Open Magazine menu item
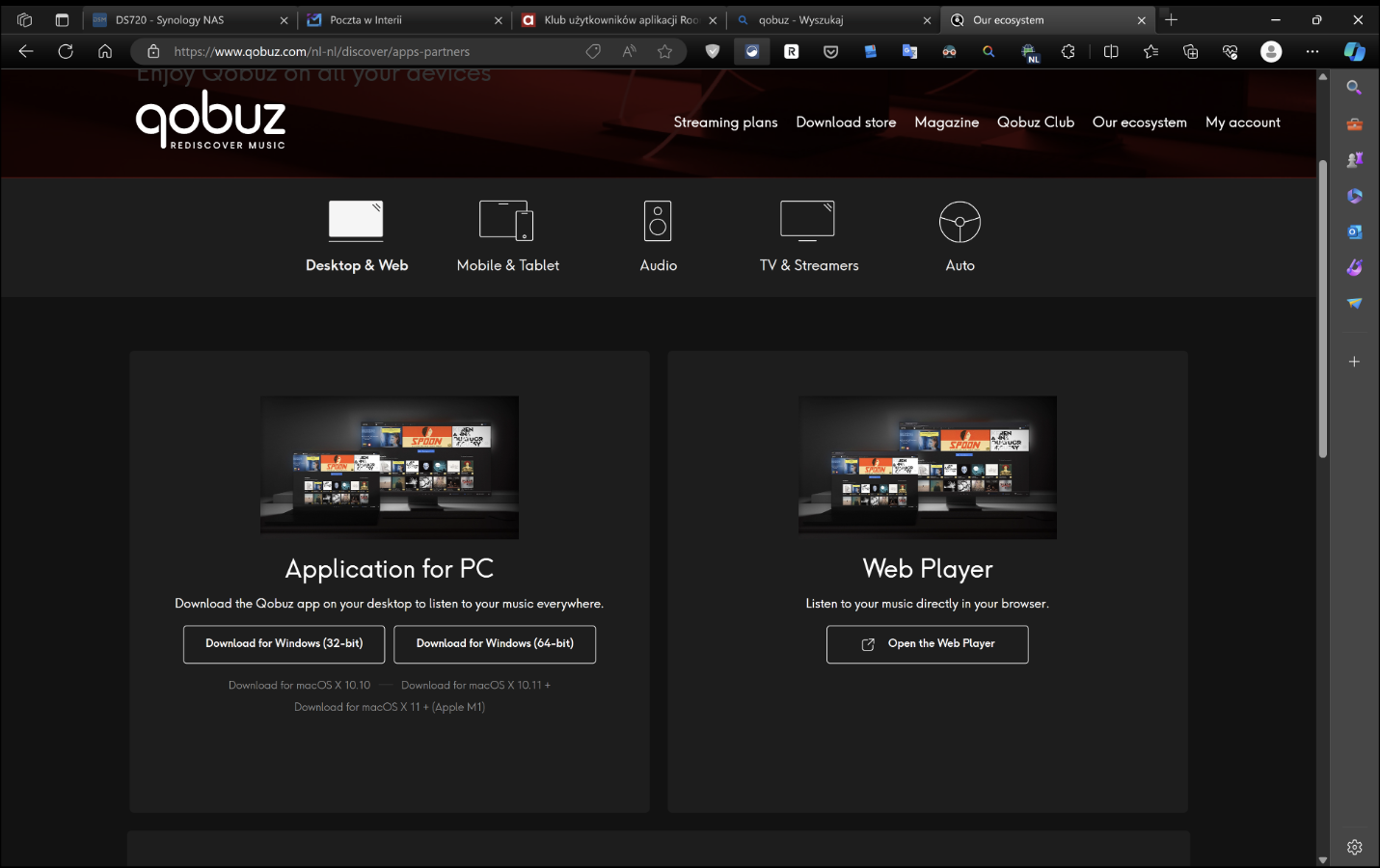Image resolution: width=1380 pixels, height=868 pixels. (x=946, y=122)
